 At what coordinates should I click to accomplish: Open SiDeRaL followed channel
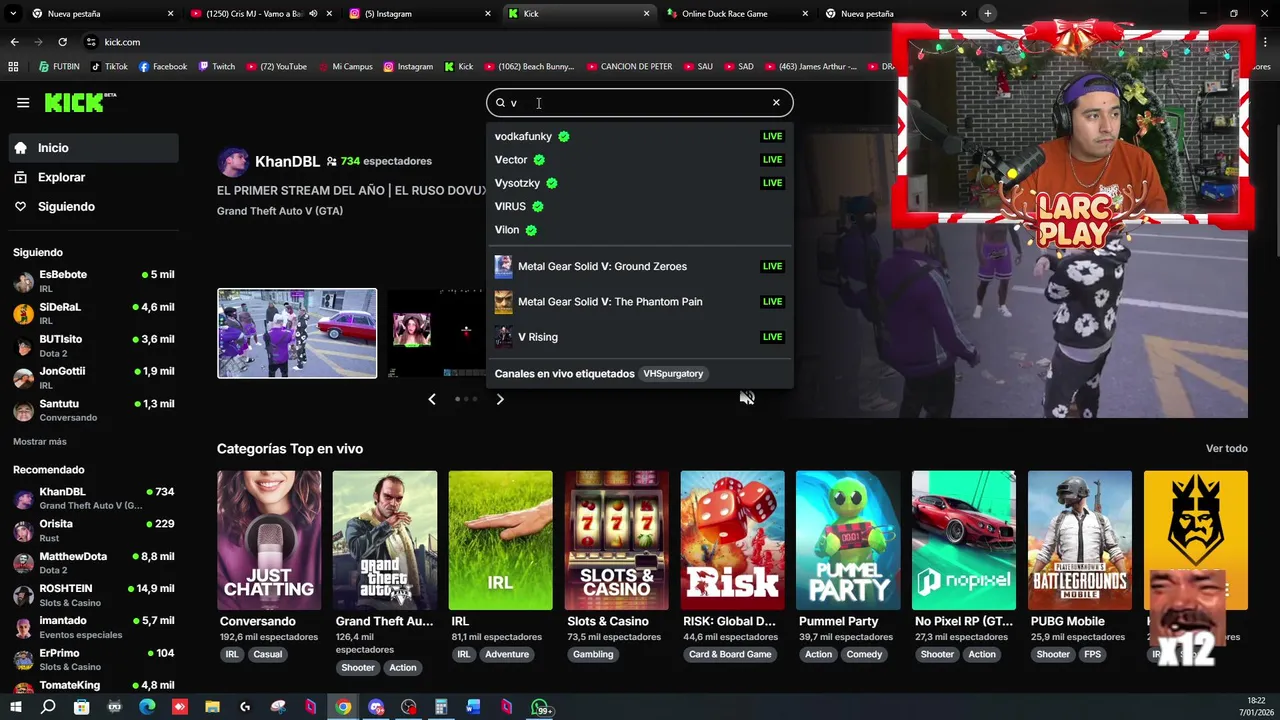click(x=94, y=313)
